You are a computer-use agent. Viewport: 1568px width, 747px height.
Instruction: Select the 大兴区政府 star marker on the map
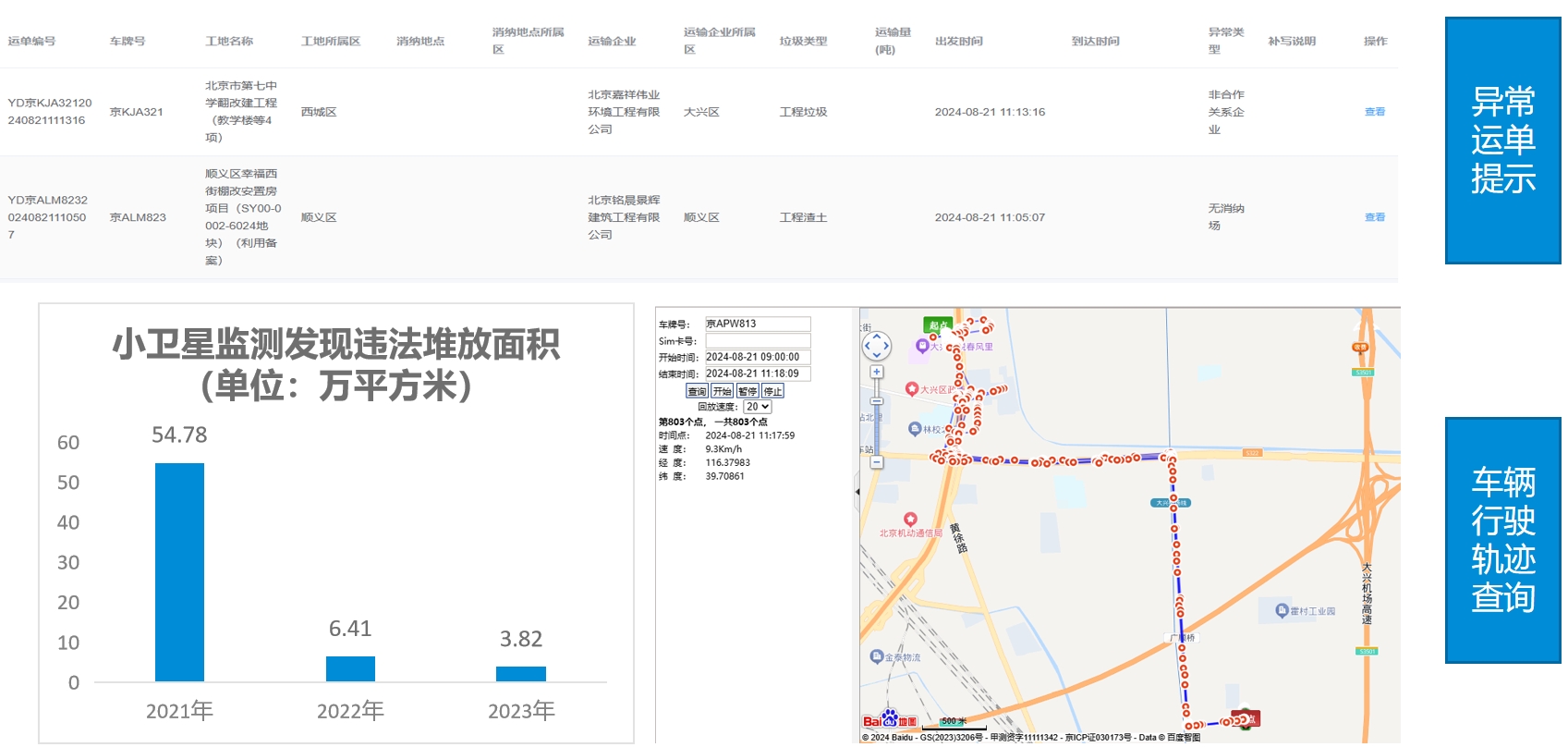click(x=912, y=389)
